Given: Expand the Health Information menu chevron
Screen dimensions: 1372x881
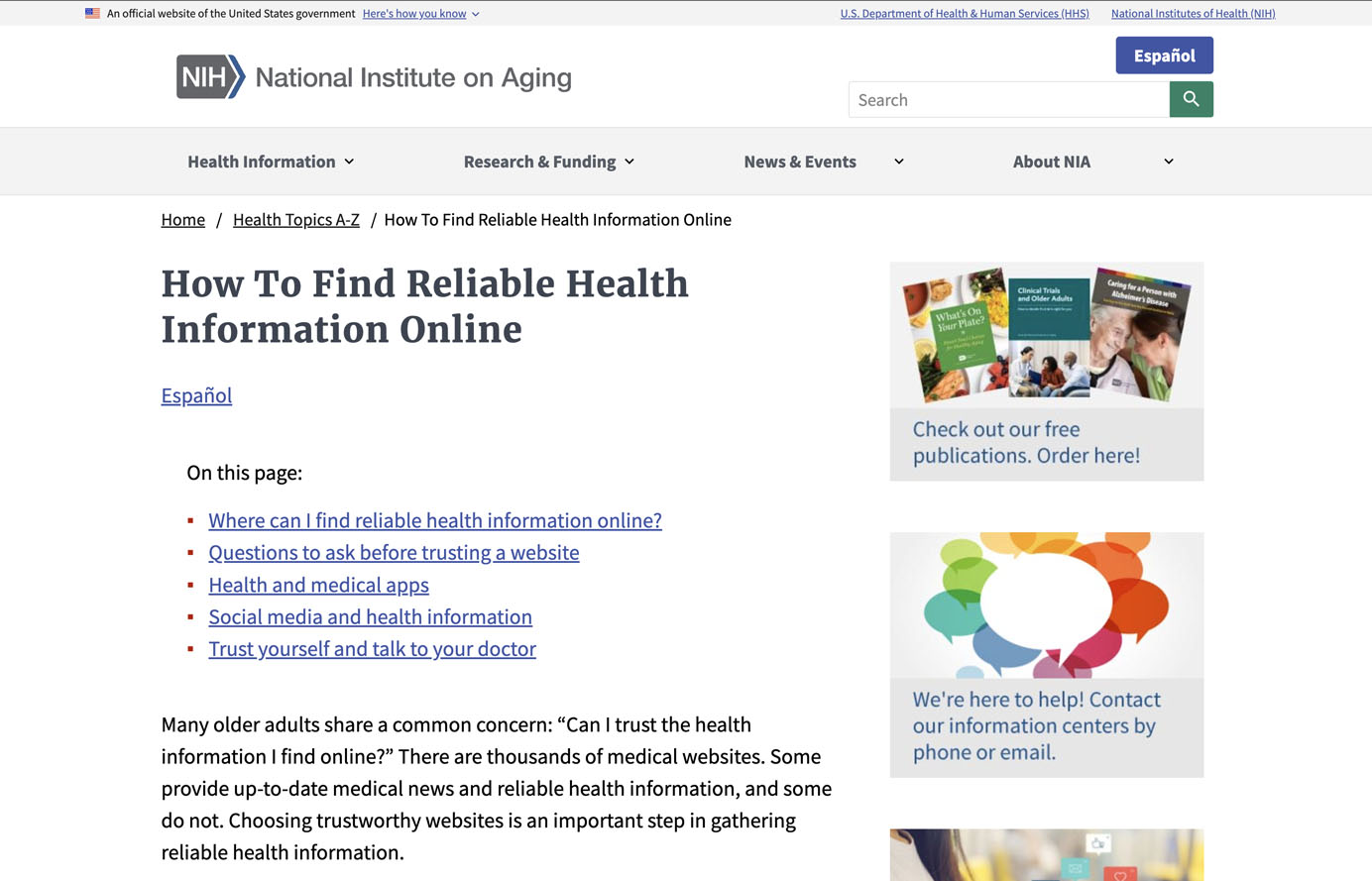Looking at the screenshot, I should 349,162.
